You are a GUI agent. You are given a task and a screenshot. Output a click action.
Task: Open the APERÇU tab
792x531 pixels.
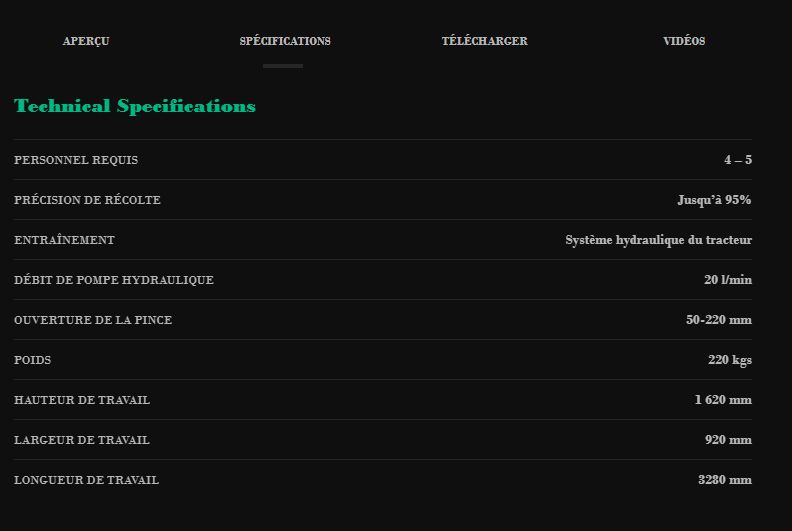[86, 41]
